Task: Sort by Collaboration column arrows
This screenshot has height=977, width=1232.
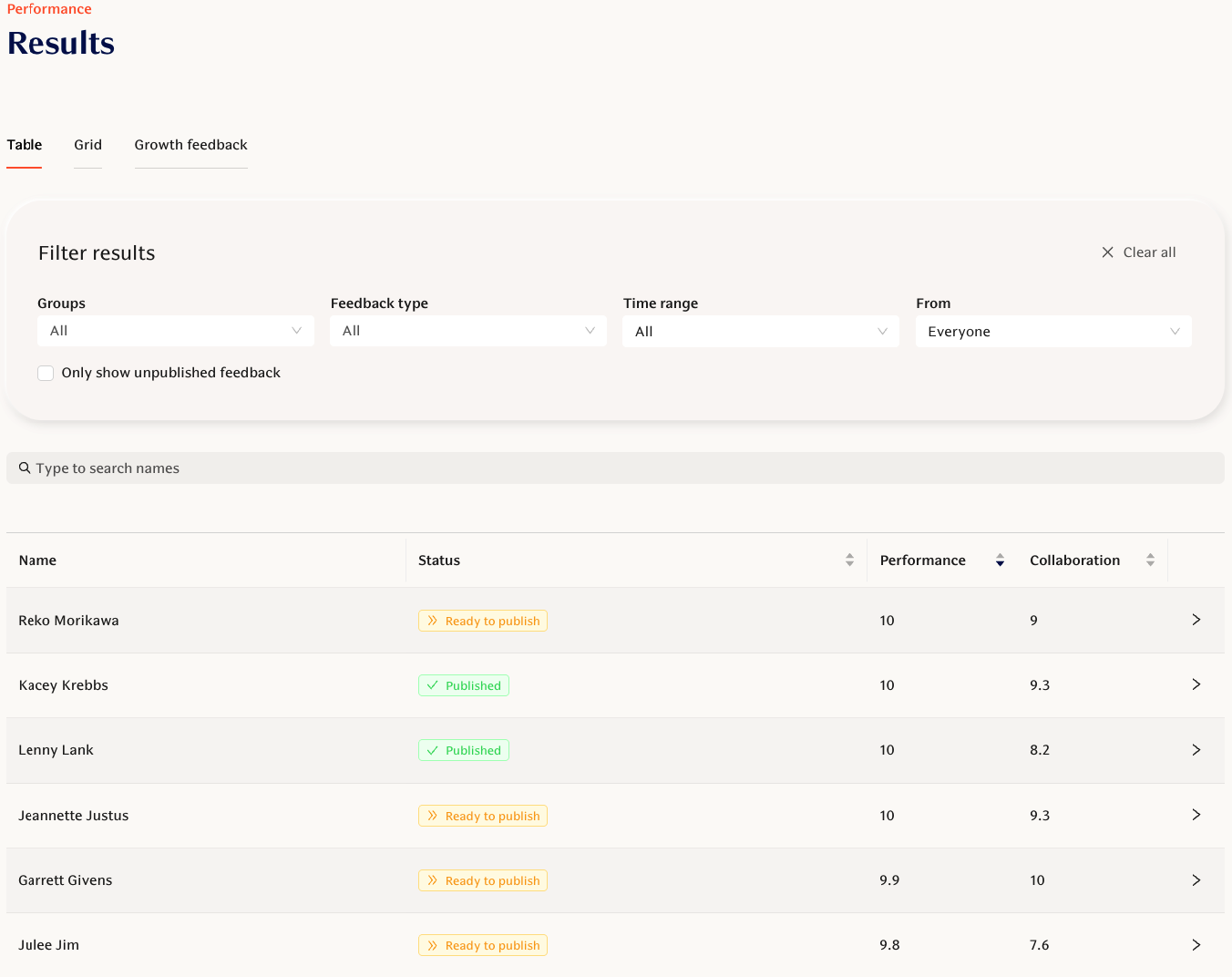Action: pyautogui.click(x=1150, y=560)
